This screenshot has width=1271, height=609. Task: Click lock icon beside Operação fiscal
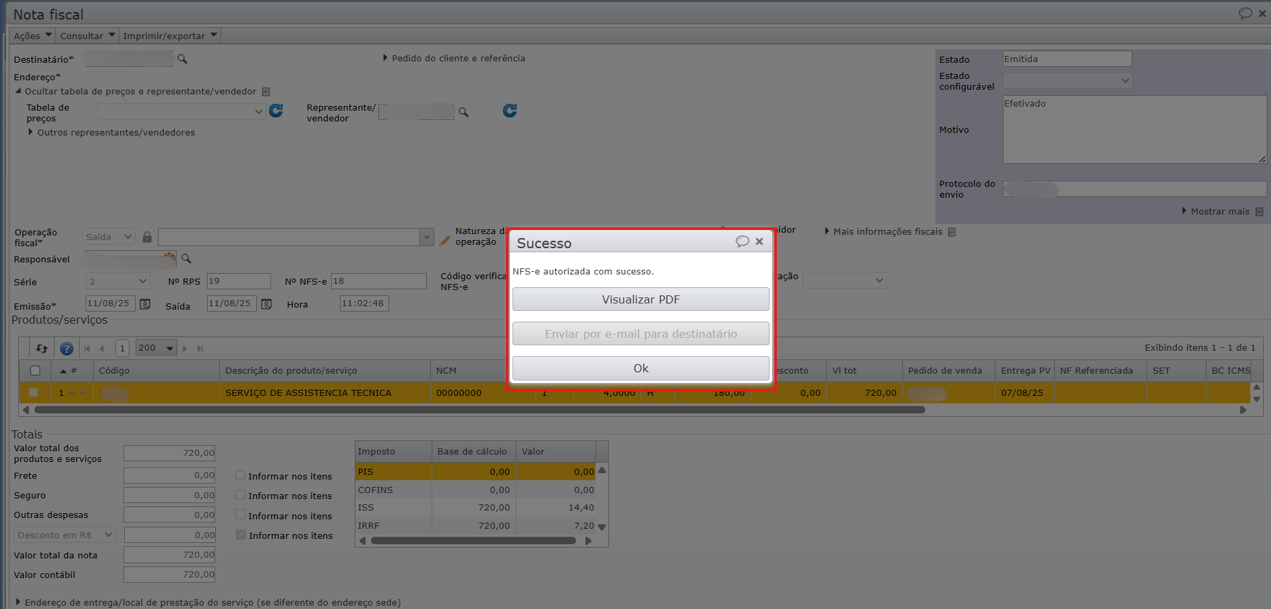[147, 237]
